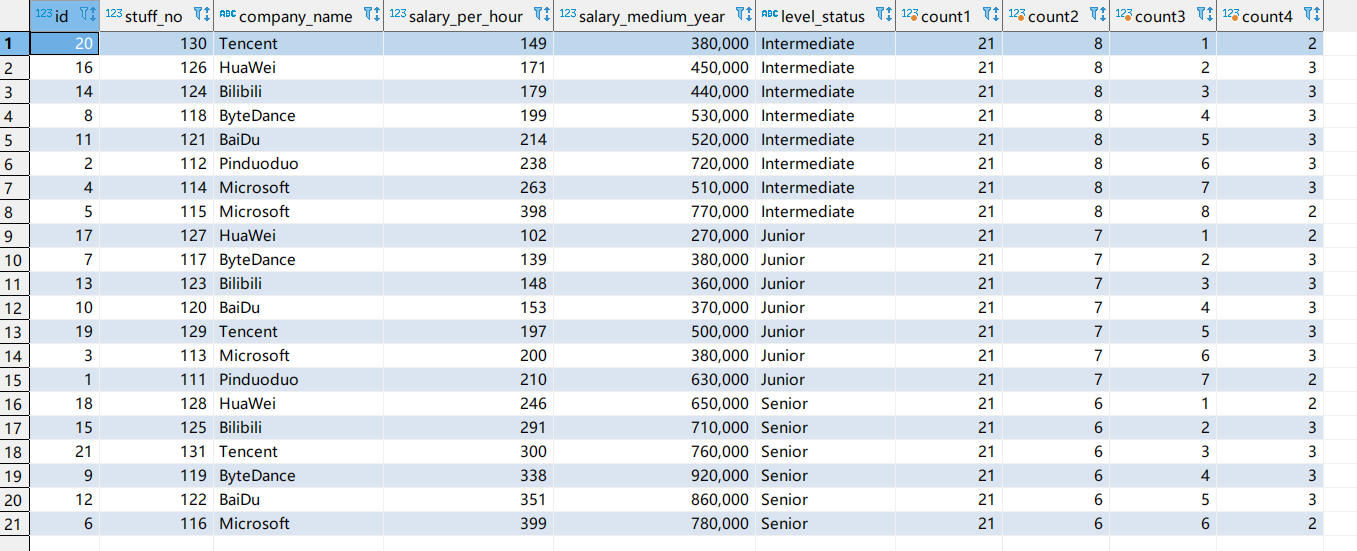1357x551 pixels.
Task: Open the filter funnel on stuff_no column
Action: pos(197,15)
